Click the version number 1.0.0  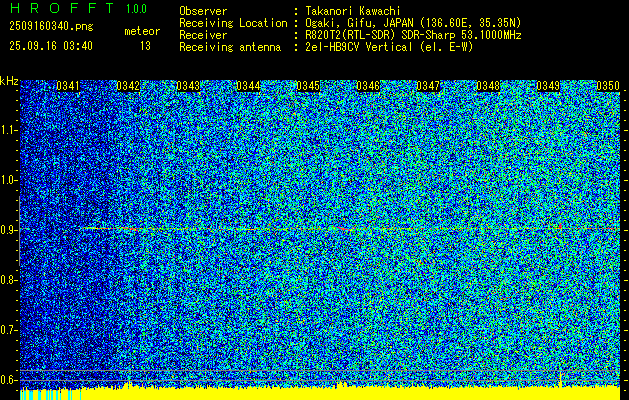tap(136, 8)
